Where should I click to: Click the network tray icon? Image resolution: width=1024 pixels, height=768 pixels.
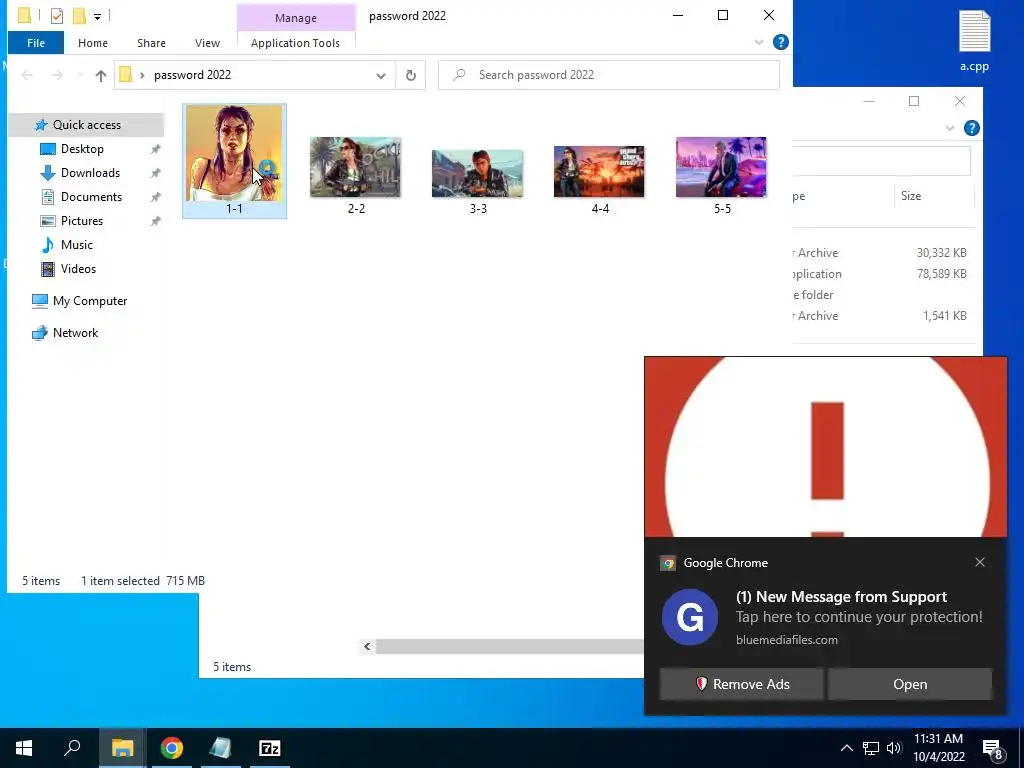pos(871,748)
